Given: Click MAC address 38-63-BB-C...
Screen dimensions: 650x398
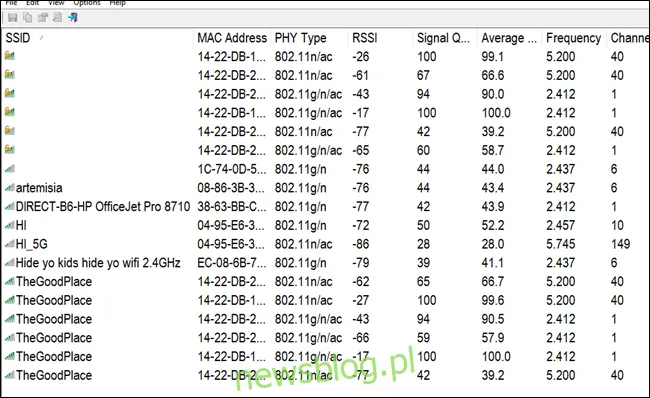Looking at the screenshot, I should (232, 206).
